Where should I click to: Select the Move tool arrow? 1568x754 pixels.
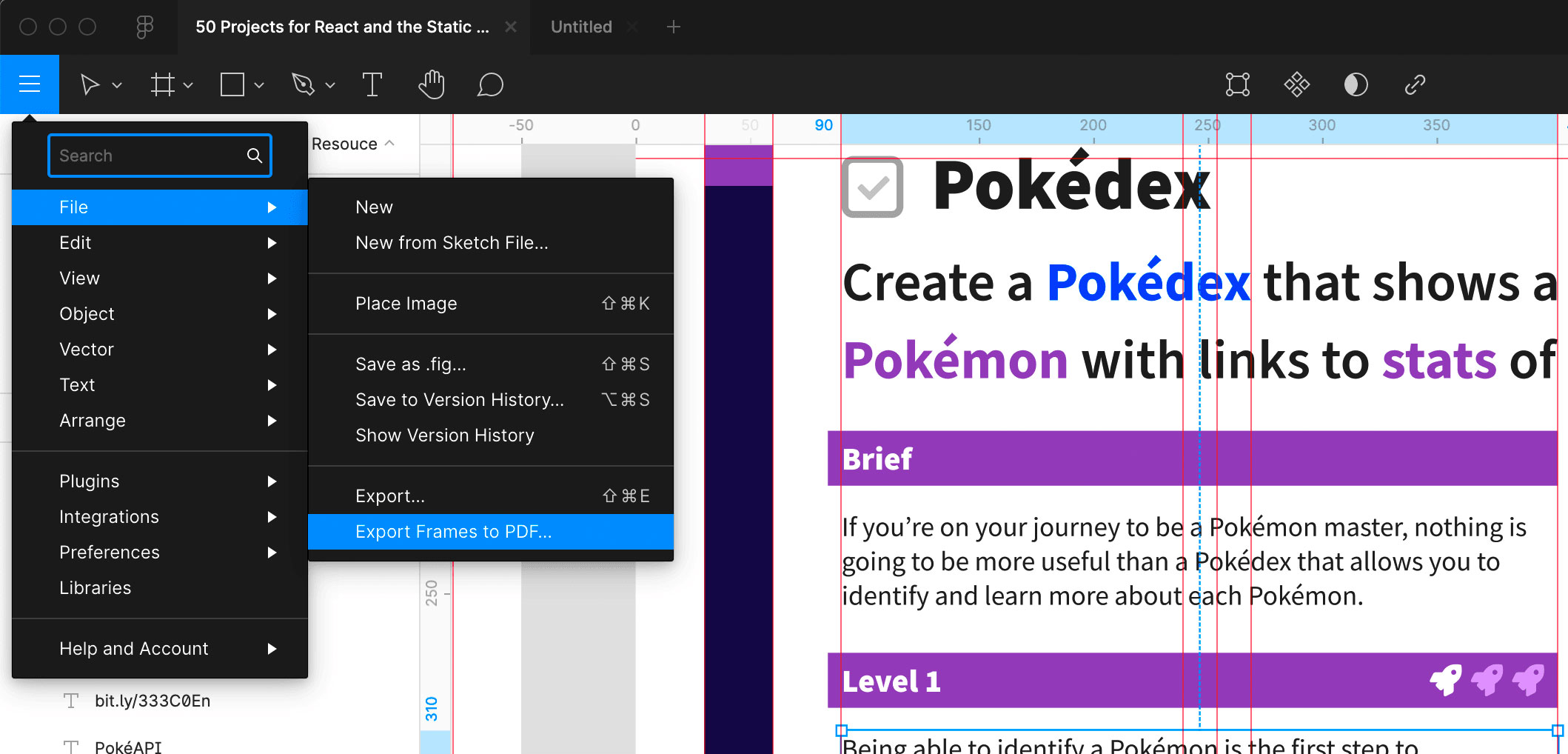(90, 84)
